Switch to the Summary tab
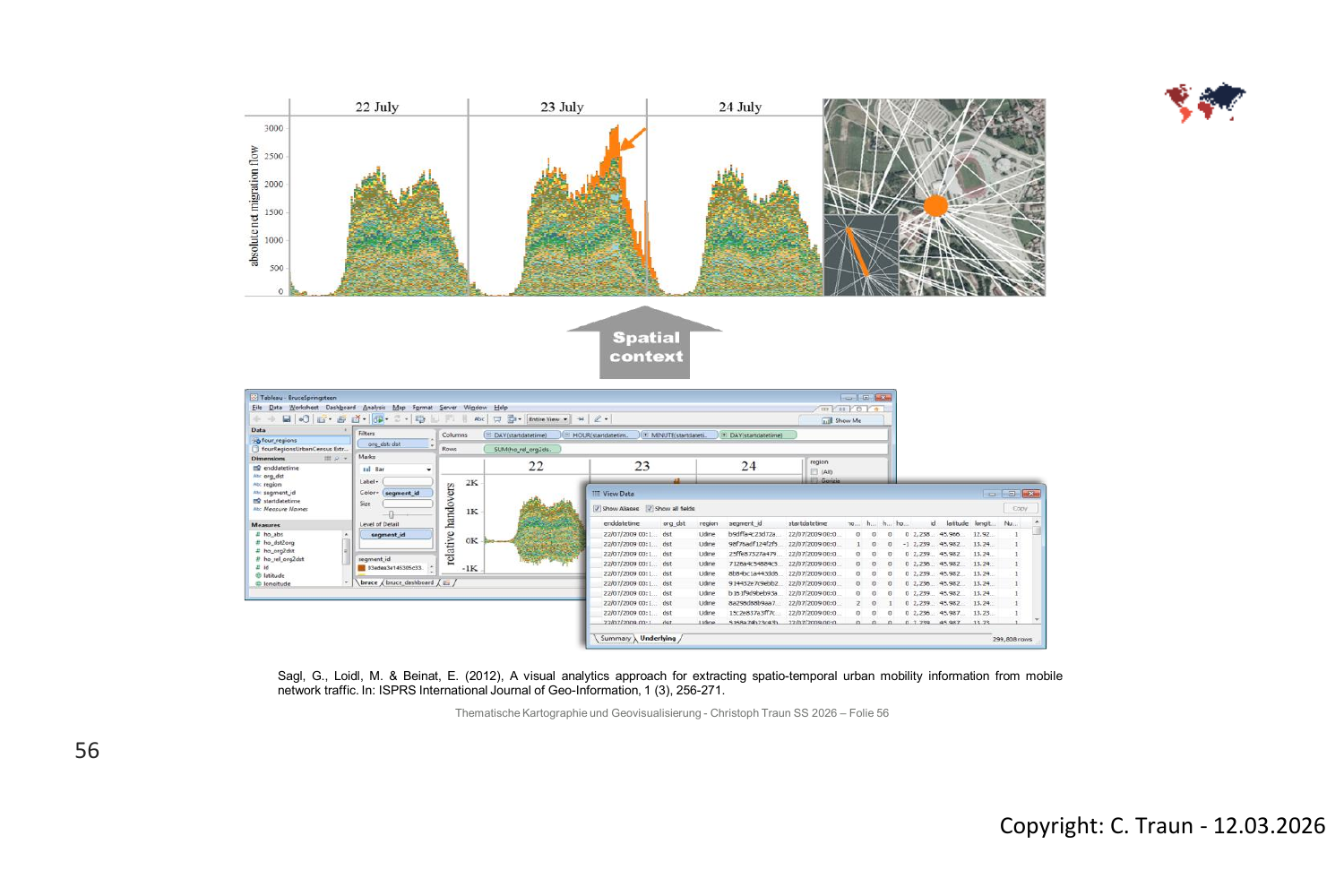 point(615,639)
